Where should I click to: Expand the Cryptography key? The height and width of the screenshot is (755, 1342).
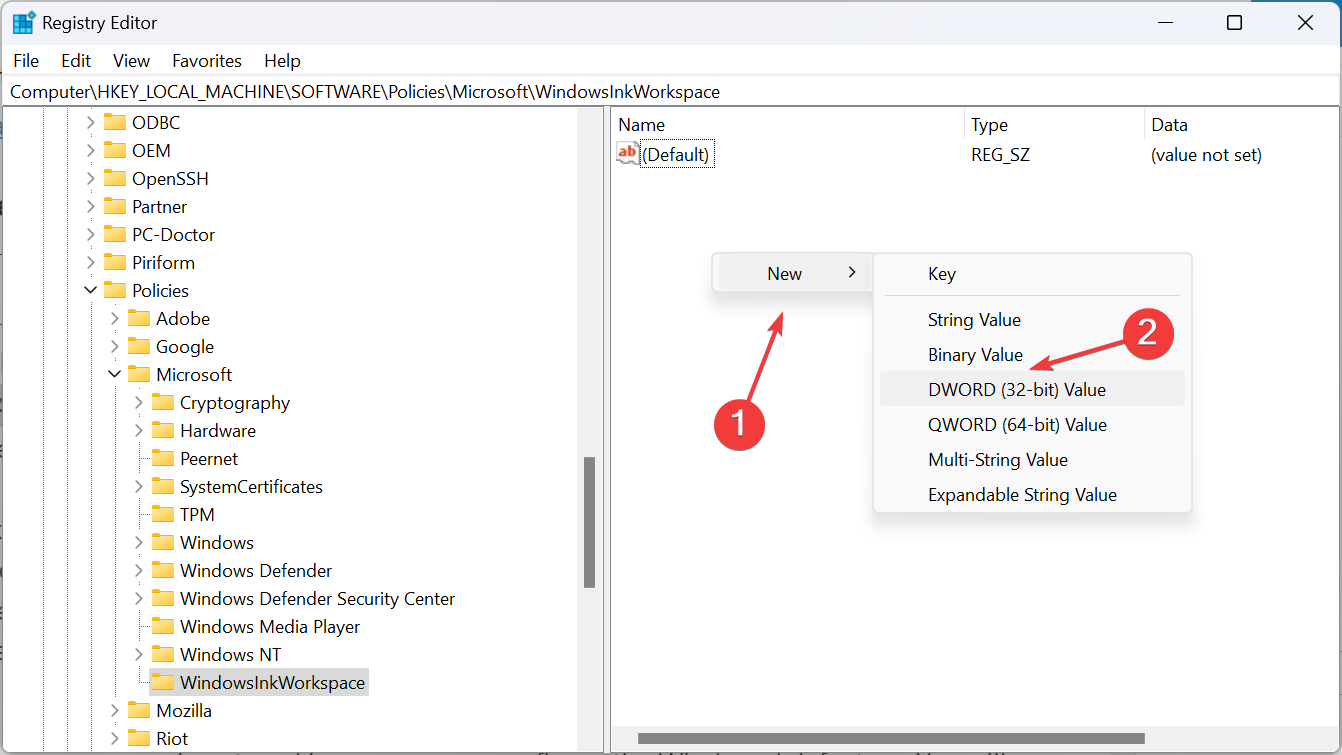tap(138, 403)
